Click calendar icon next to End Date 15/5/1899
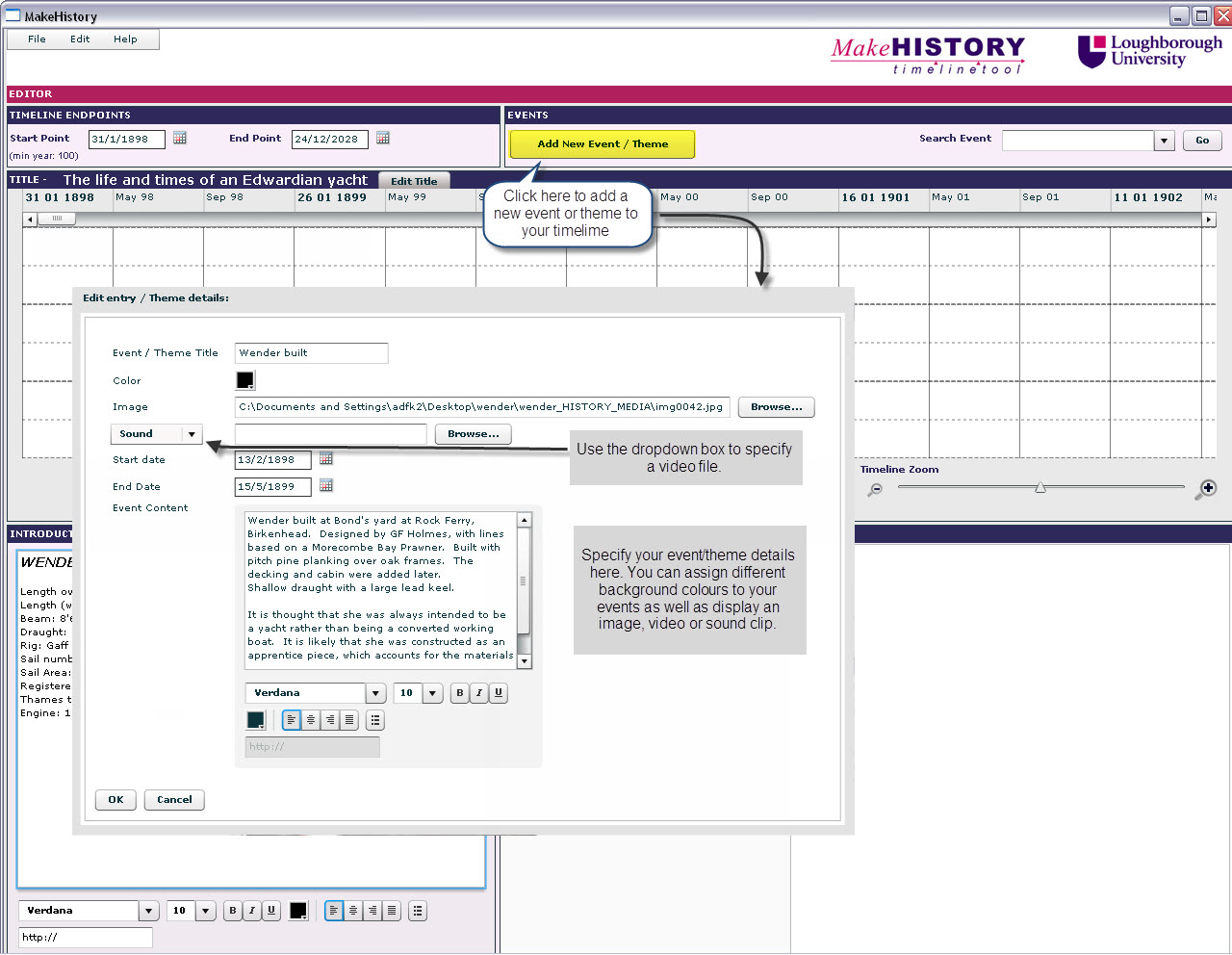This screenshot has width=1232, height=955. tap(326, 486)
